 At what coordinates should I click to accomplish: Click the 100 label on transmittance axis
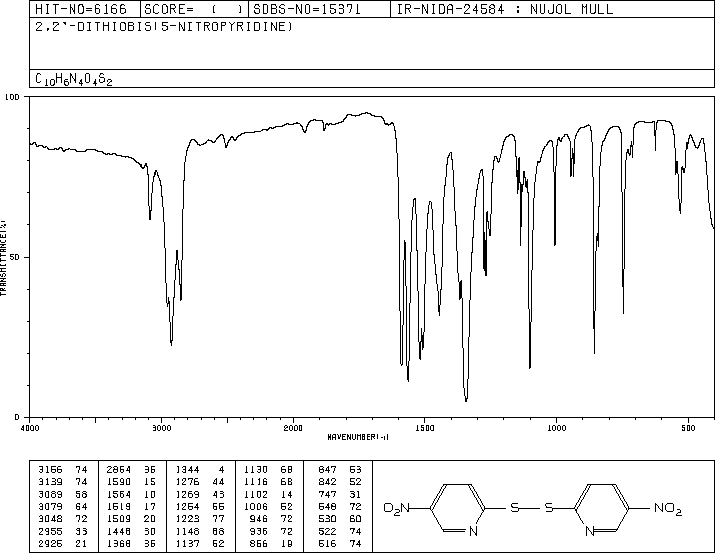[x=12, y=97]
